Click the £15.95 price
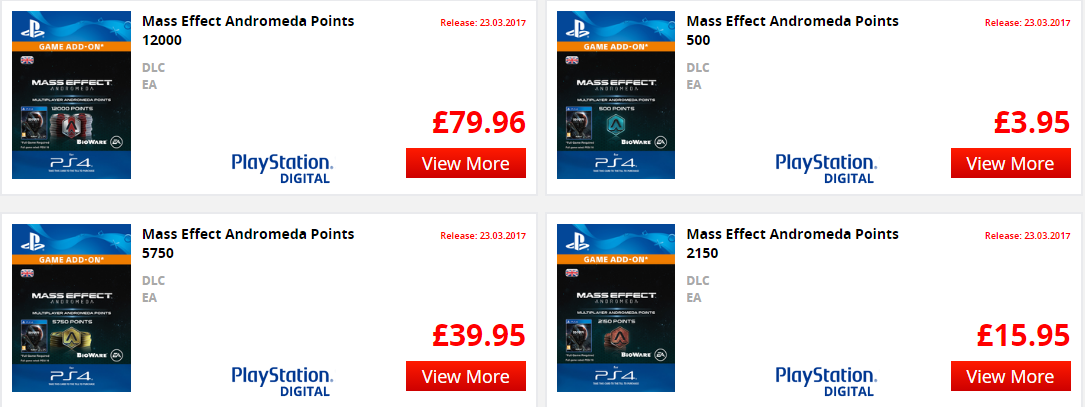Viewport: 1085px width, 407px height. point(1022,337)
